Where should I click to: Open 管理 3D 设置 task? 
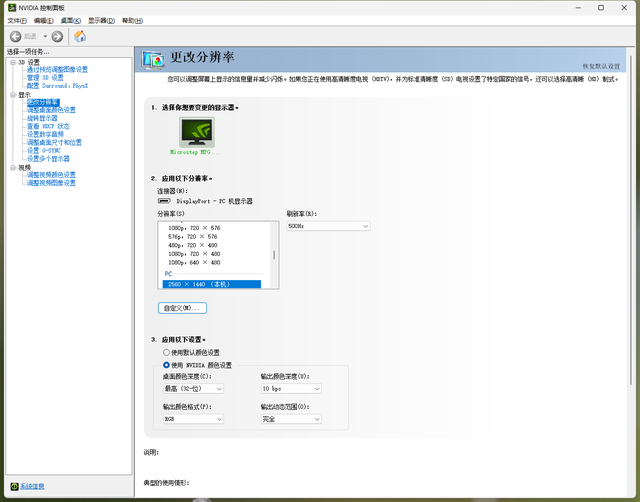(x=45, y=78)
